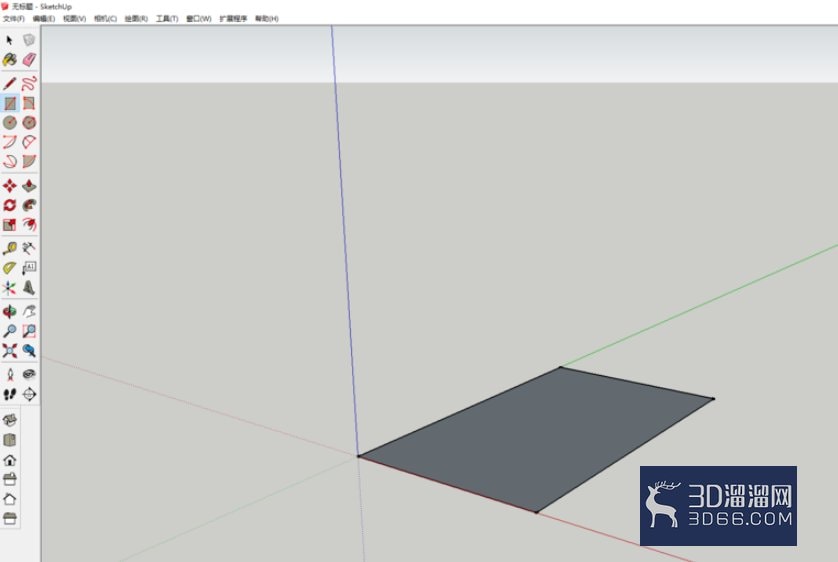The height and width of the screenshot is (562, 838).
Task: Open the 窗口(W) menu
Action: click(198, 19)
